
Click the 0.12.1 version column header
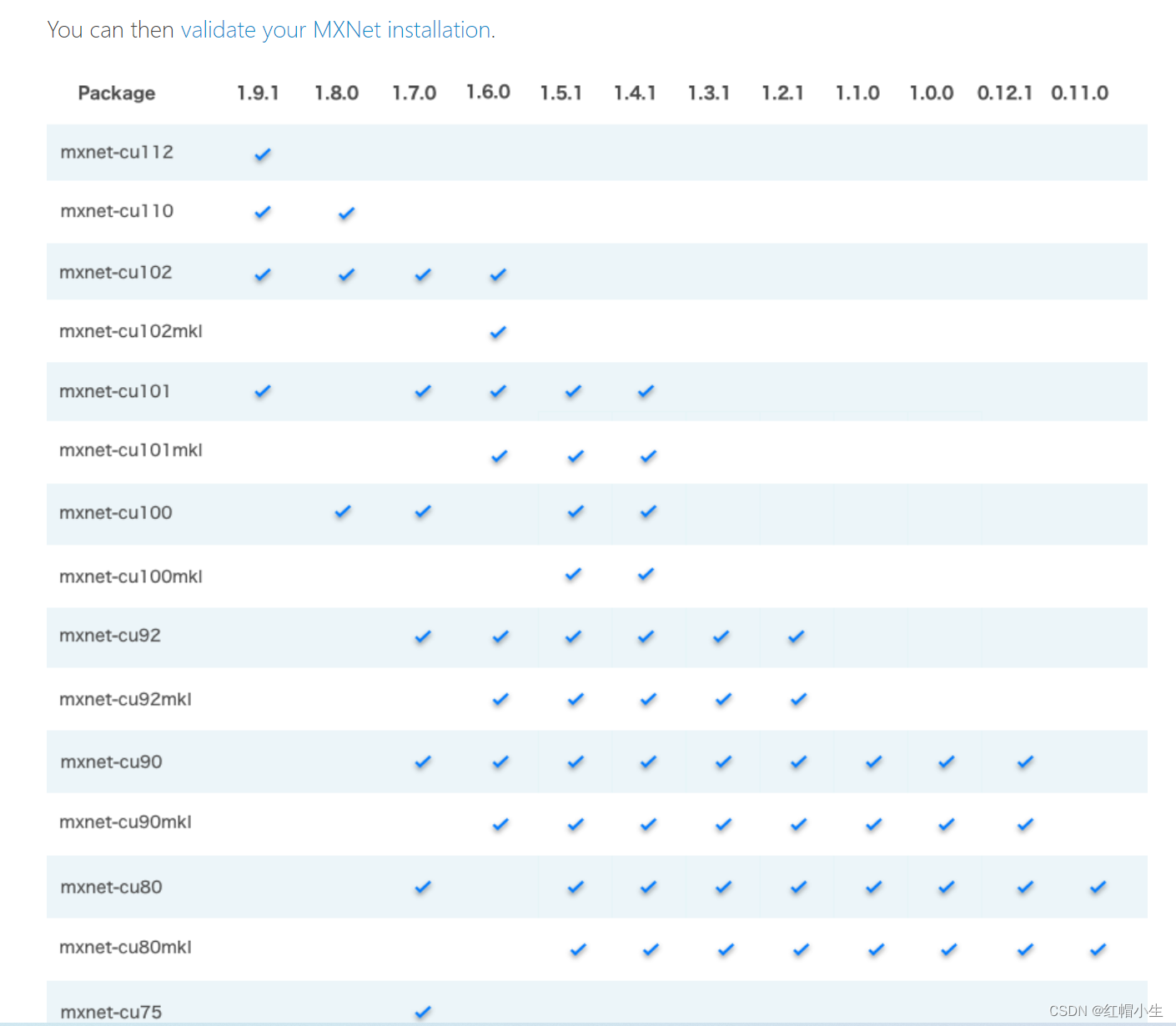(x=1005, y=93)
